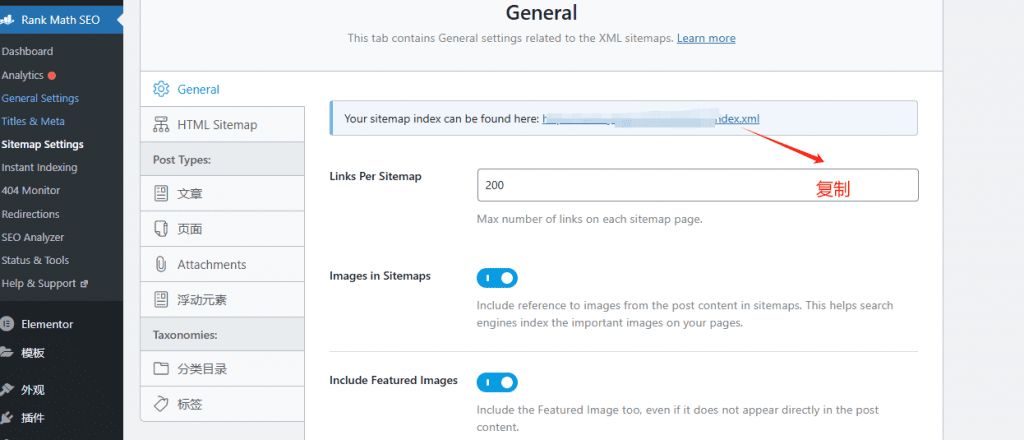The height and width of the screenshot is (440, 1024).
Task: Collapse the Rank Math SEO menu arrow
Action: click(119, 20)
